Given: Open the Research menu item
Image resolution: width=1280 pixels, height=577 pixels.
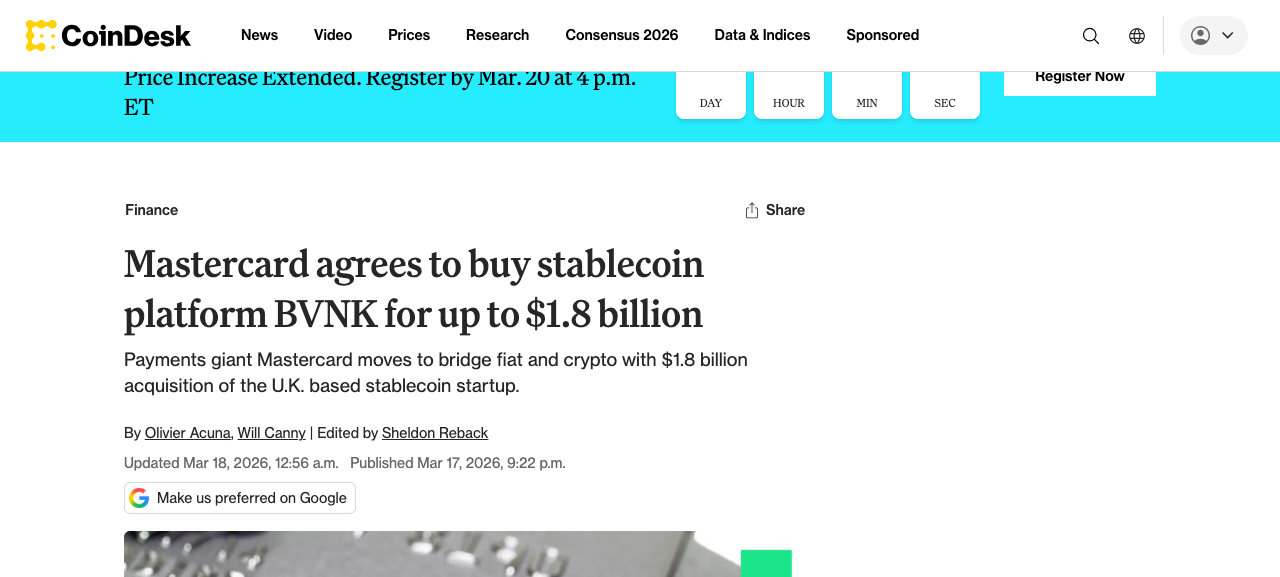Looking at the screenshot, I should [x=497, y=35].
